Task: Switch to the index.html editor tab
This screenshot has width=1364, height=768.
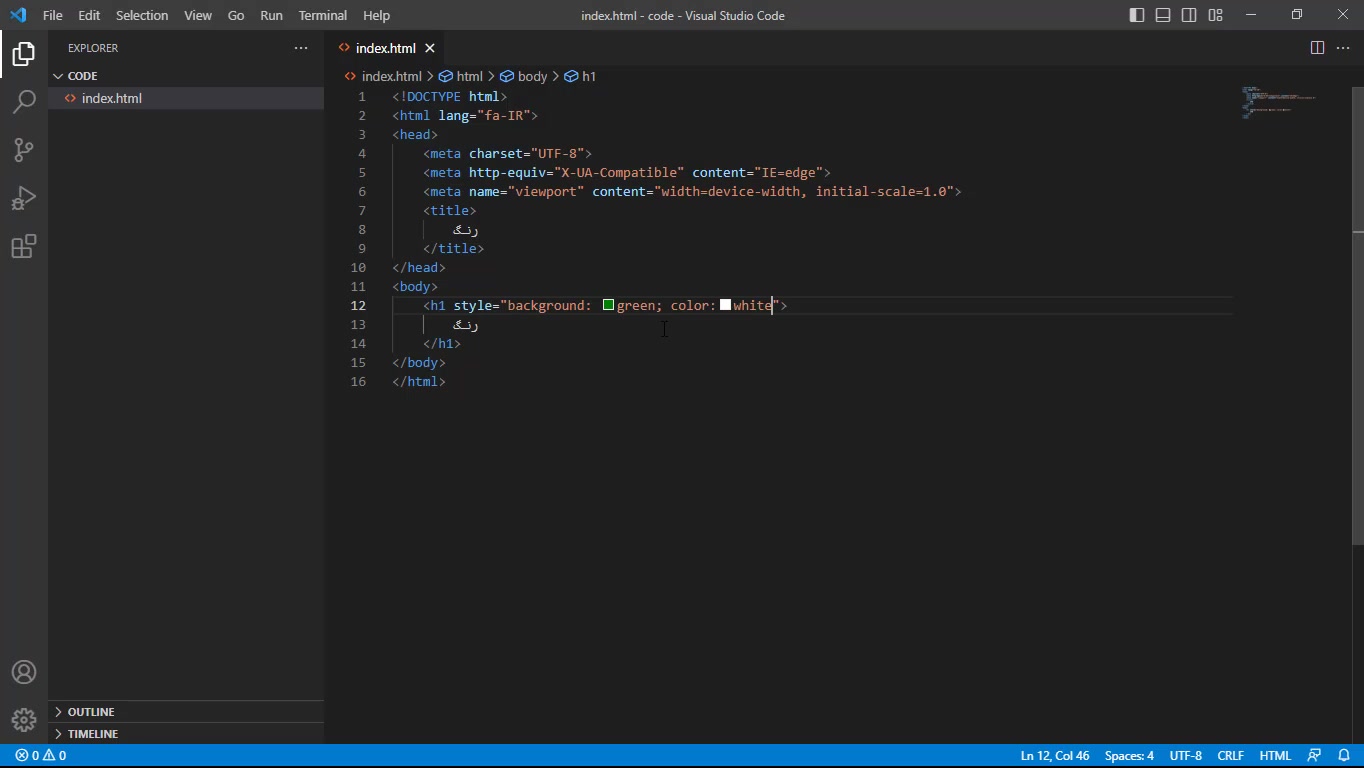Action: click(385, 48)
